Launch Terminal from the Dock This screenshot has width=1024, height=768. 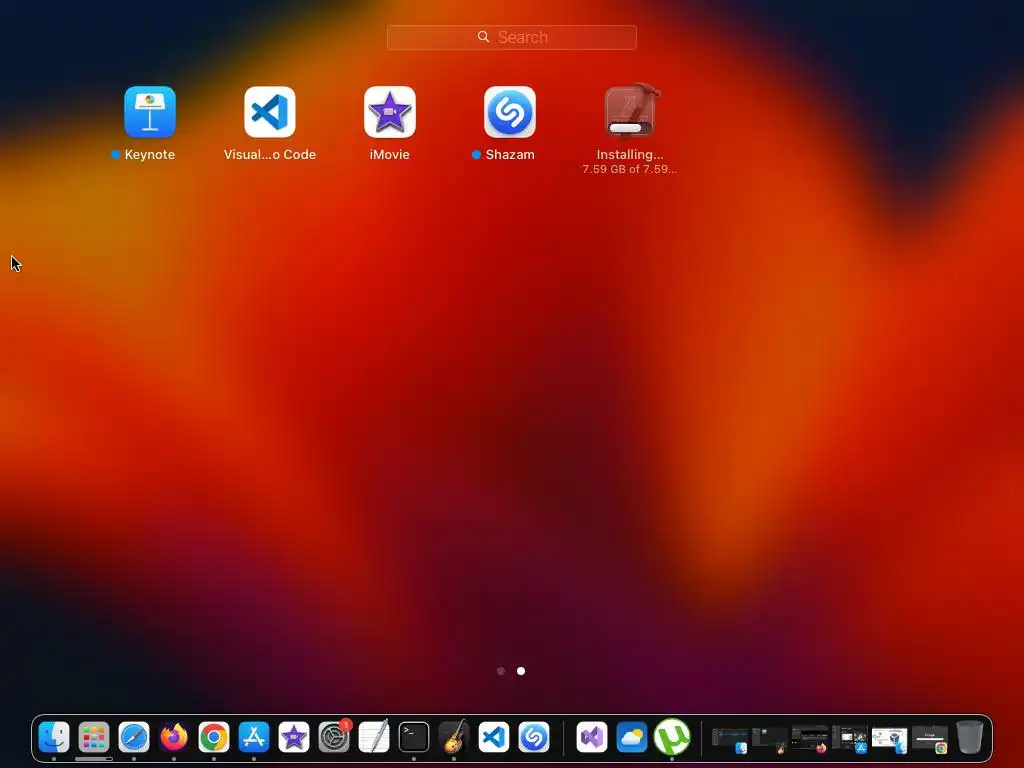(x=414, y=737)
